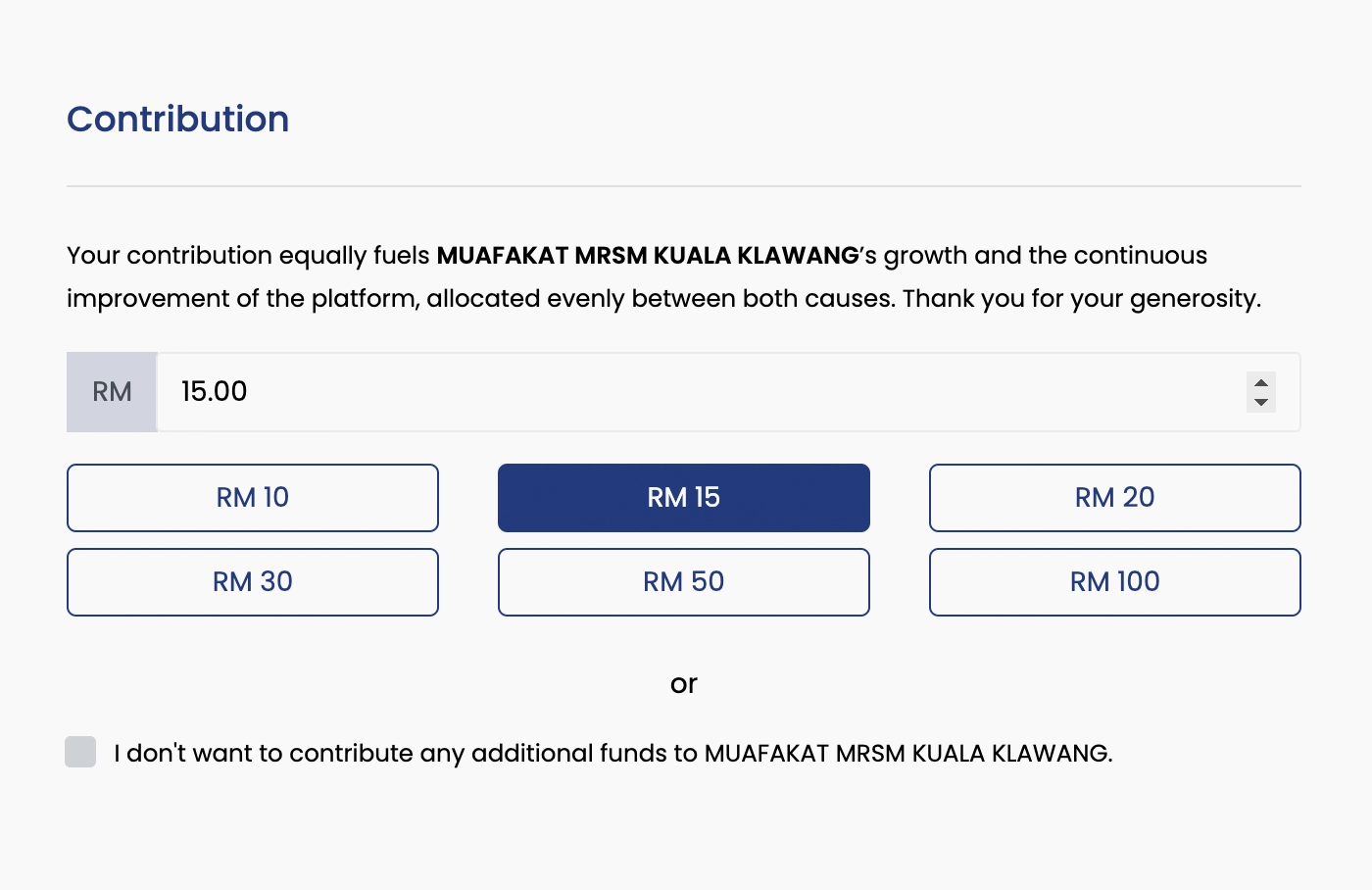The width and height of the screenshot is (1372, 890).
Task: Focus the contribution amount input showing 15.00
Action: point(686,392)
